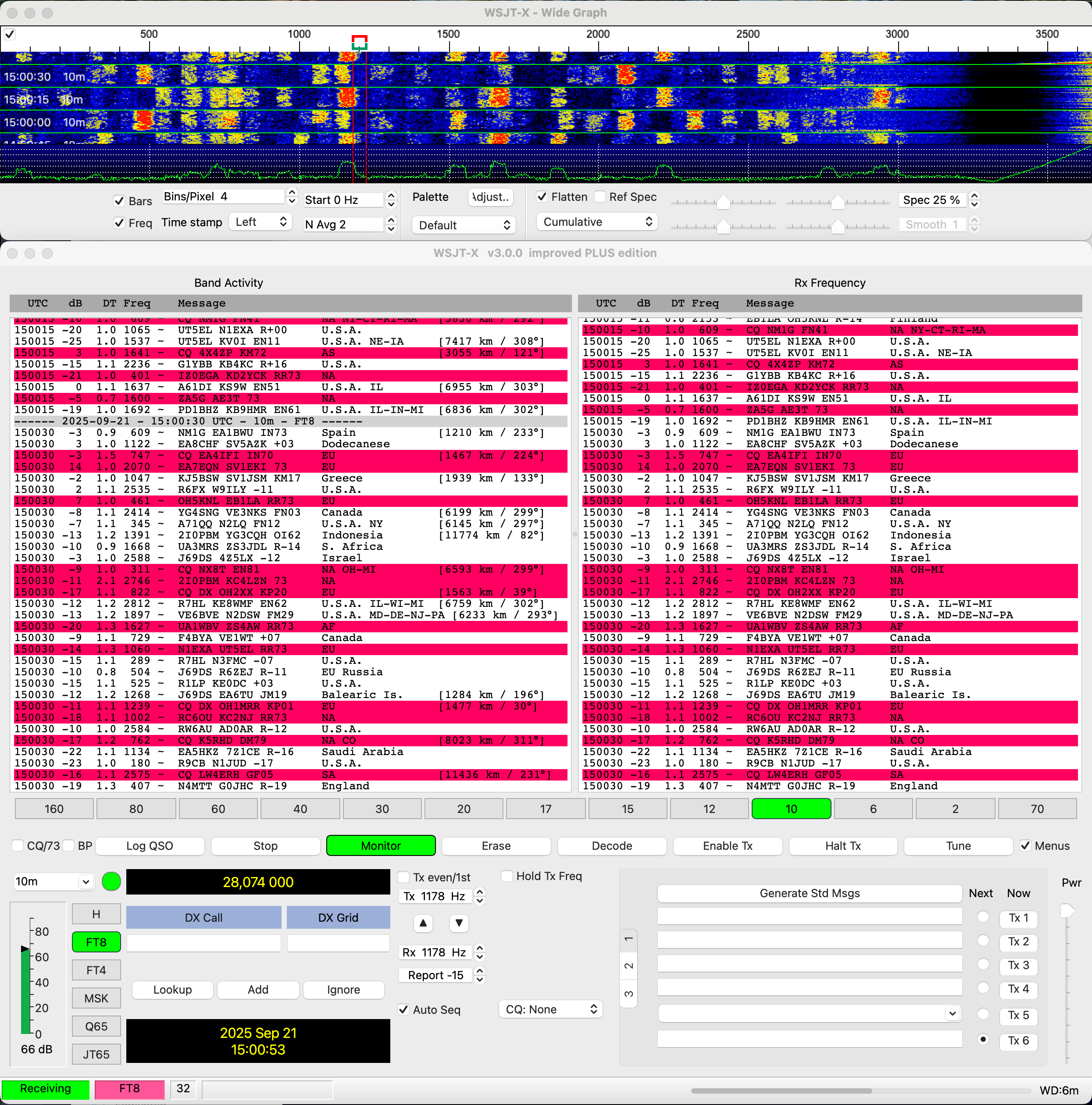
Task: Increment Bins/Pixel stepper value
Action: pyautogui.click(x=292, y=193)
